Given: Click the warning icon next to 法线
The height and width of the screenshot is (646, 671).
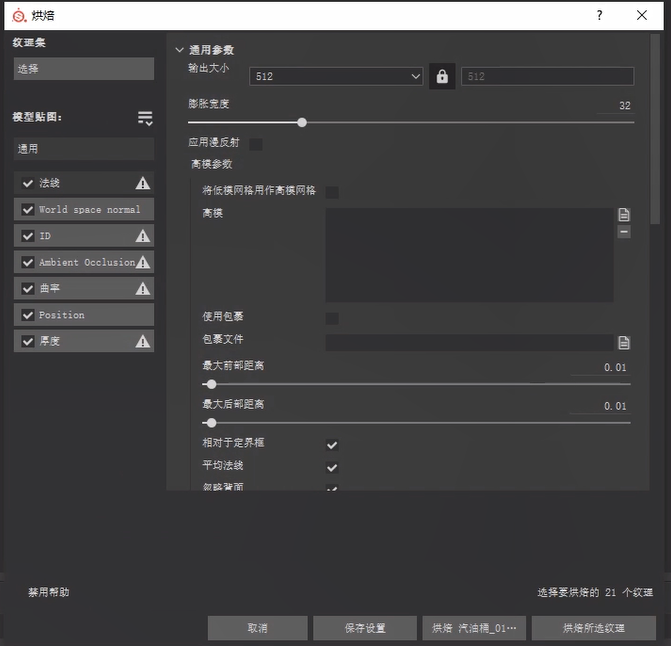Looking at the screenshot, I should [143, 183].
